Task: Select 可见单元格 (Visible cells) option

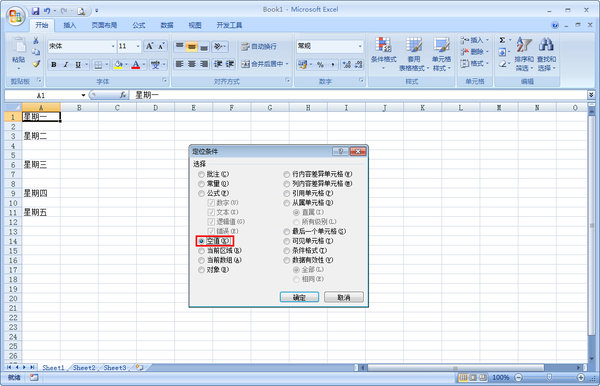Action: coord(287,241)
